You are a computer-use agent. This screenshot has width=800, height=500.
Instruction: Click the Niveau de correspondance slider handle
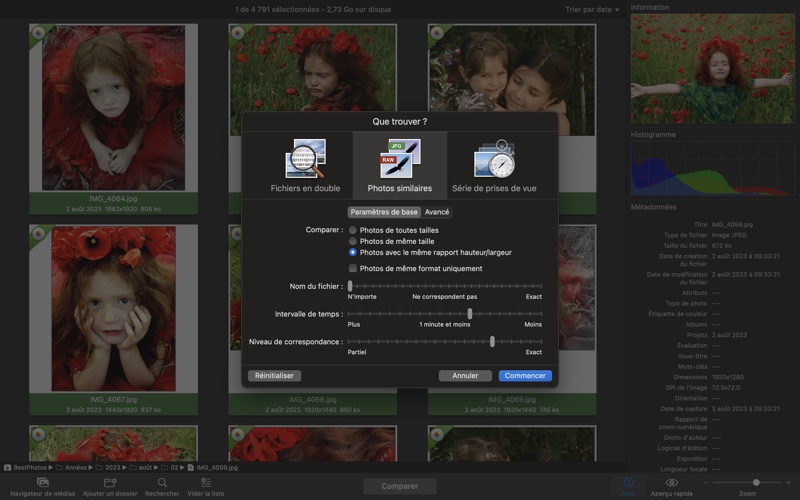click(x=492, y=341)
